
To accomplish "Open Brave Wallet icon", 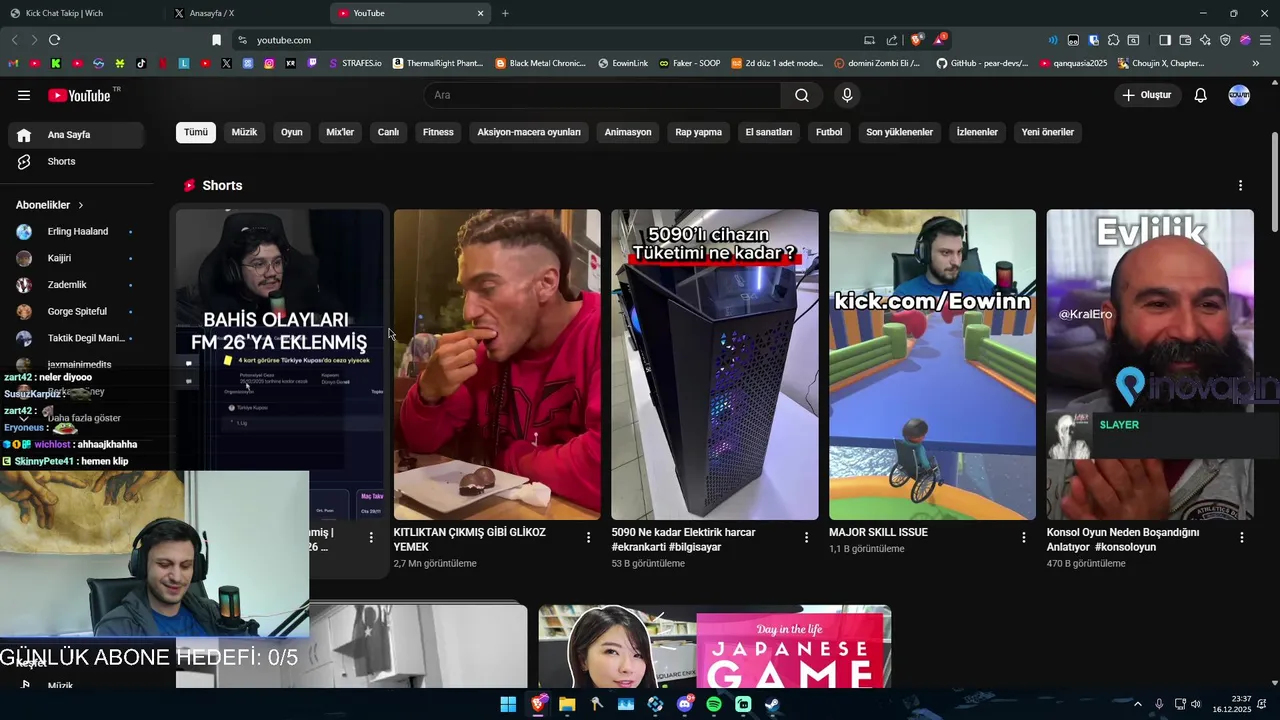I will pyautogui.click(x=1185, y=40).
